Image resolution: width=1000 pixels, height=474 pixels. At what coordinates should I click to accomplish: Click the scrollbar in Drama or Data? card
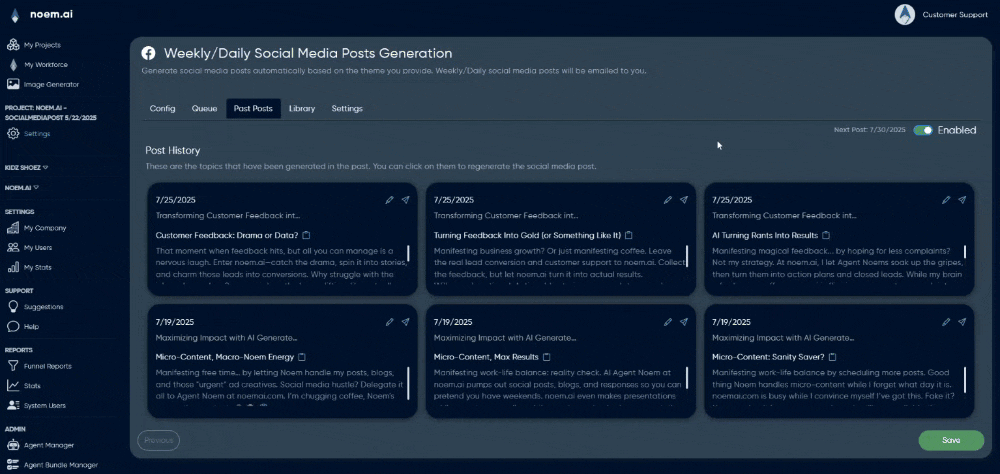[408, 254]
